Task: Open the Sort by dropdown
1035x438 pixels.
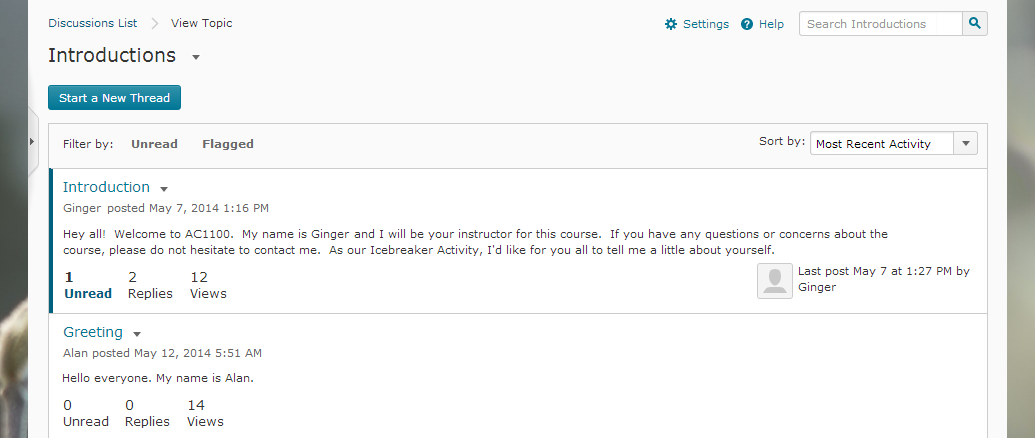Action: point(894,144)
